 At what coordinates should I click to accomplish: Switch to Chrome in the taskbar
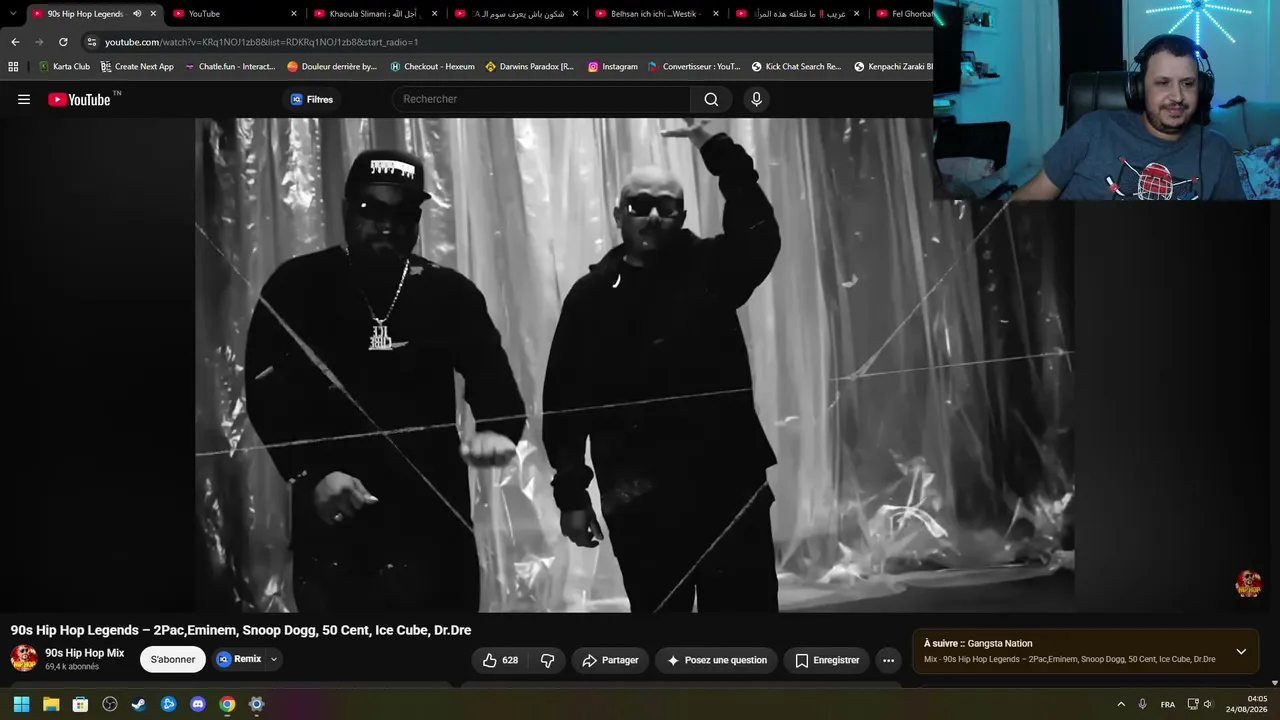coord(227,704)
